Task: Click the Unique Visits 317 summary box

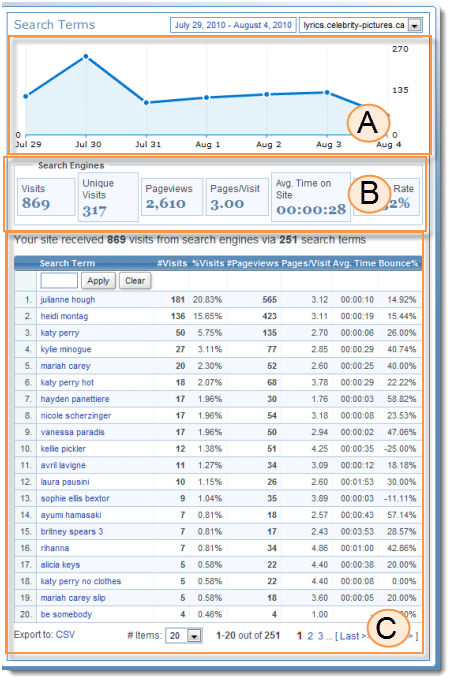Action: pos(108,197)
